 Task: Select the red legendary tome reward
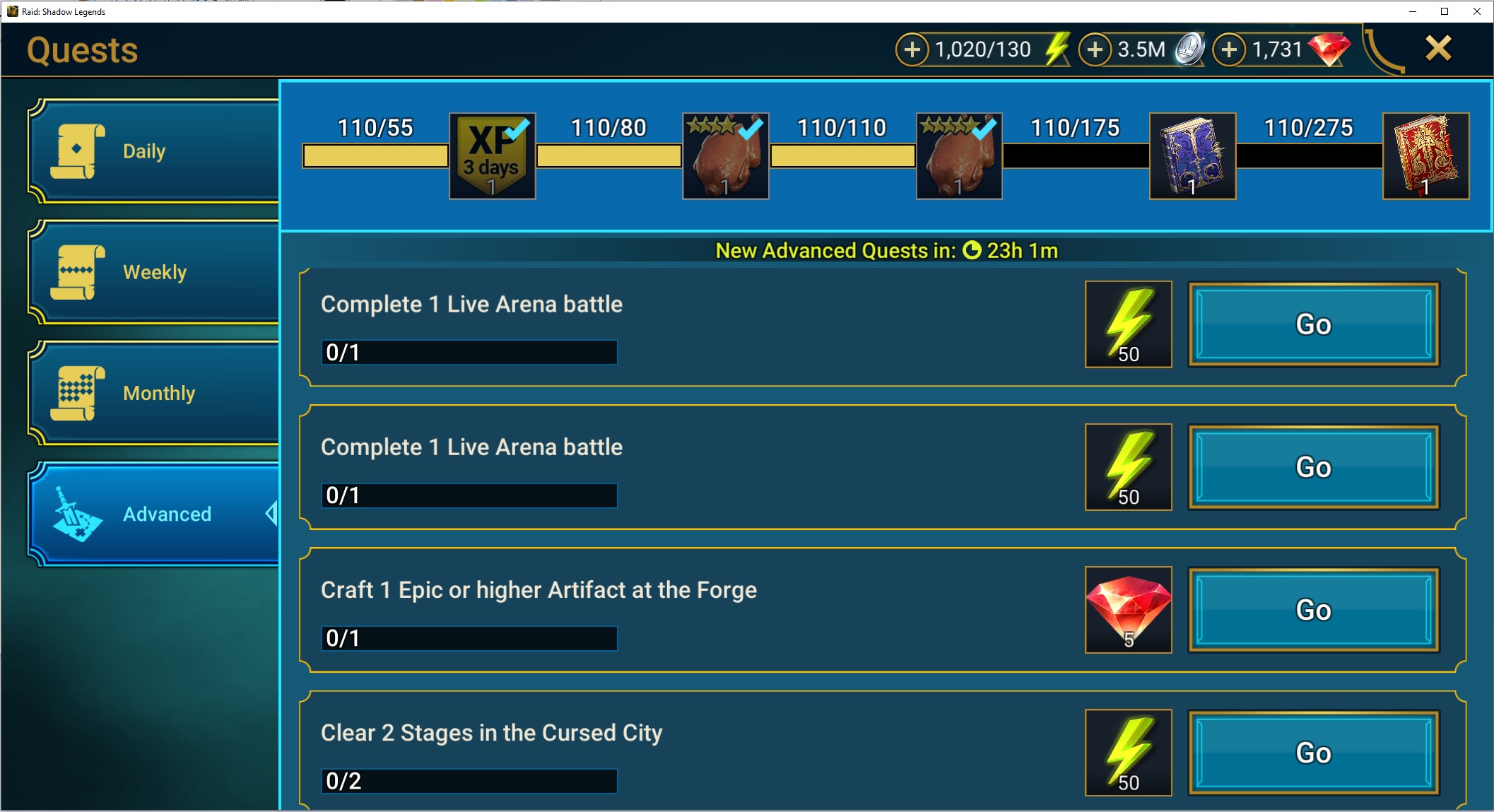coord(1426,156)
